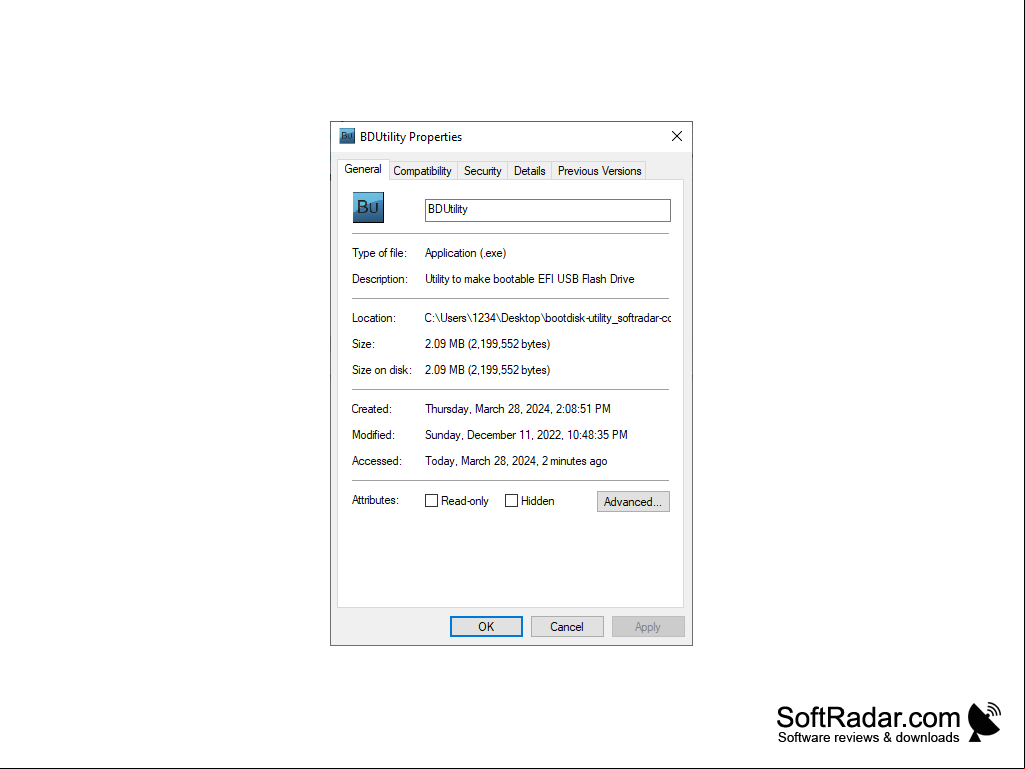The width and height of the screenshot is (1025, 769).
Task: Click the Accessed value 'Today, March 28, 2024'
Action: pos(516,461)
